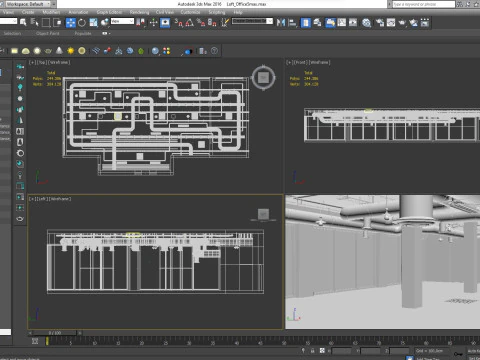This screenshot has width=480, height=360.
Task: Open the Graph Editors menu
Action: (x=109, y=12)
